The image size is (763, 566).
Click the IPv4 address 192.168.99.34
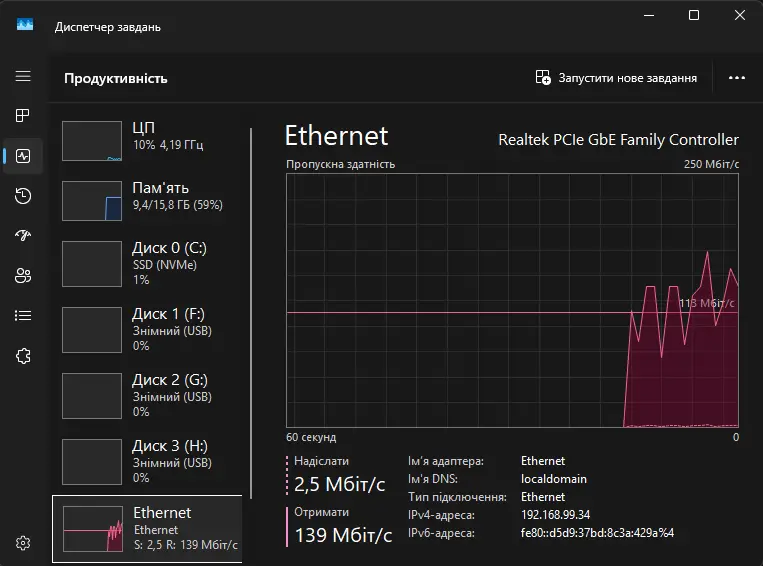point(555,515)
